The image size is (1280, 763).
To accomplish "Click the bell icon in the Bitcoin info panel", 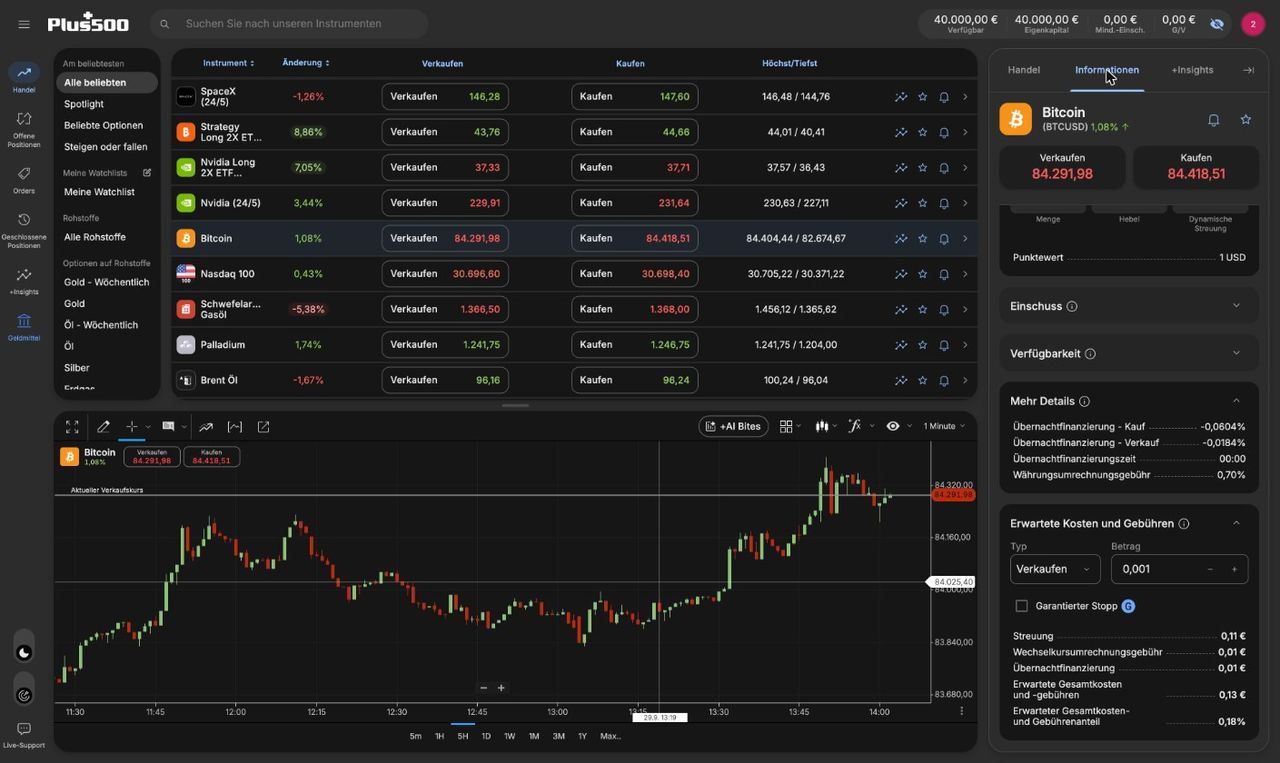I will (x=1213, y=120).
